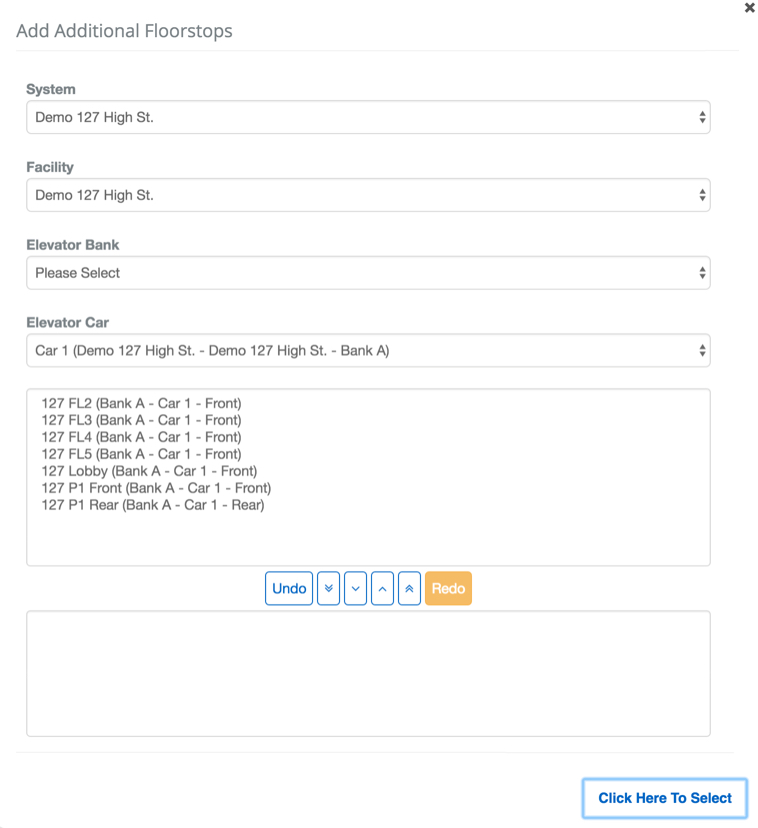This screenshot has width=758, height=828.
Task: Click the Click Here To Select button
Action: [665, 798]
